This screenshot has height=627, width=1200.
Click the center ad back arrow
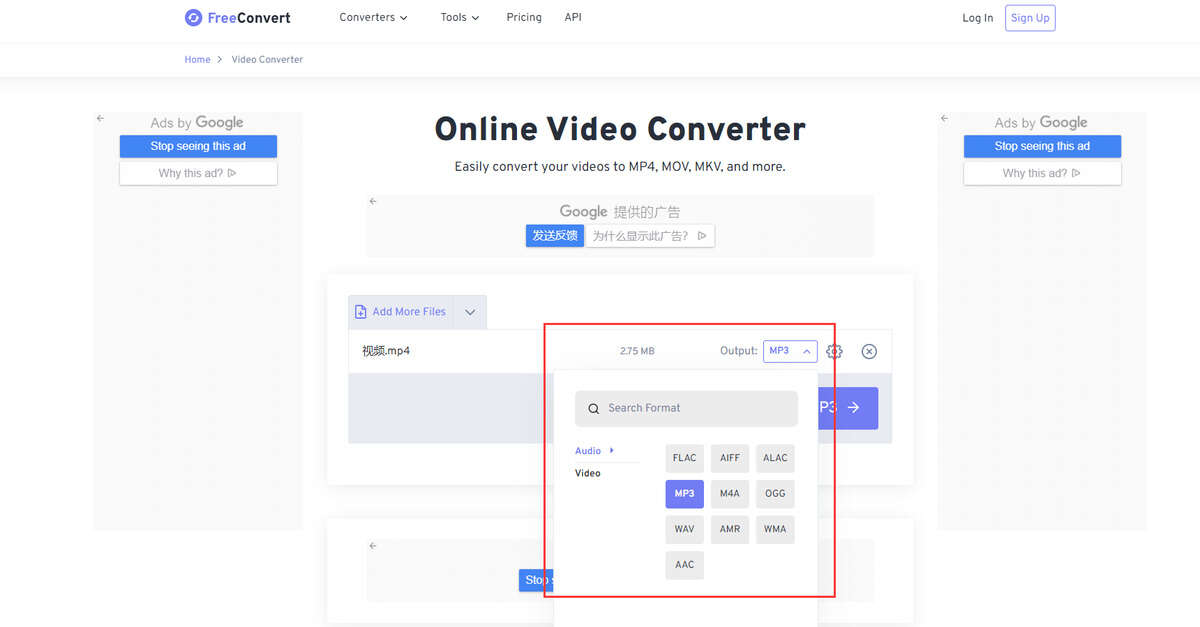tap(373, 201)
